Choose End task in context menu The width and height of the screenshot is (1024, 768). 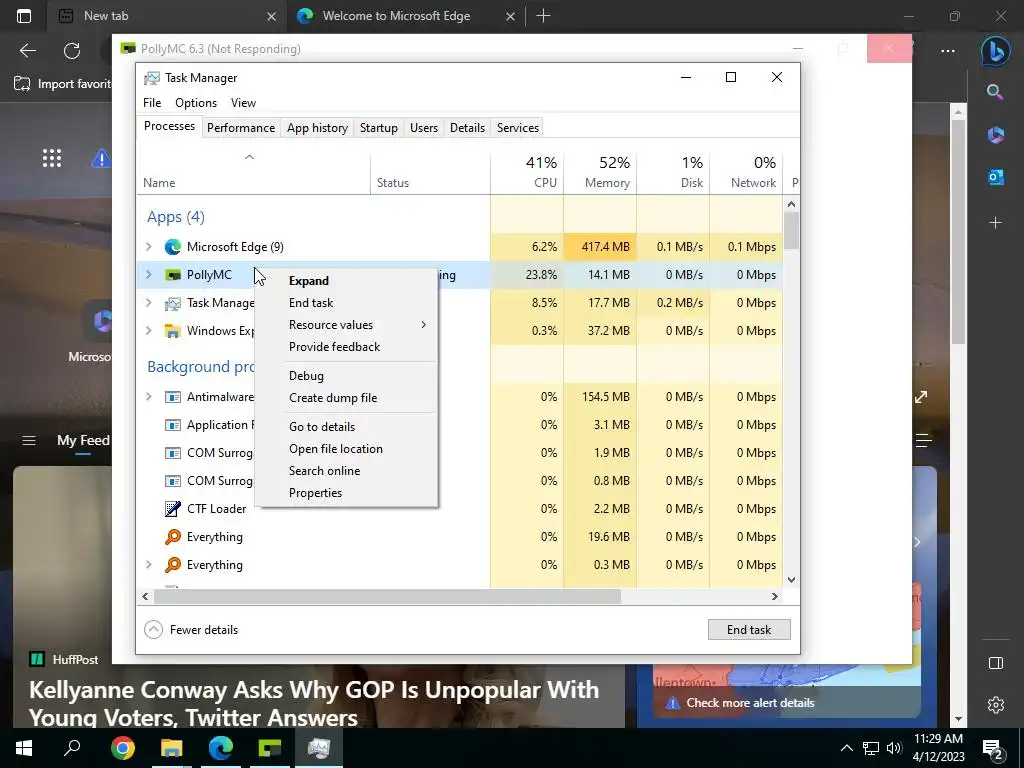coord(346,303)
